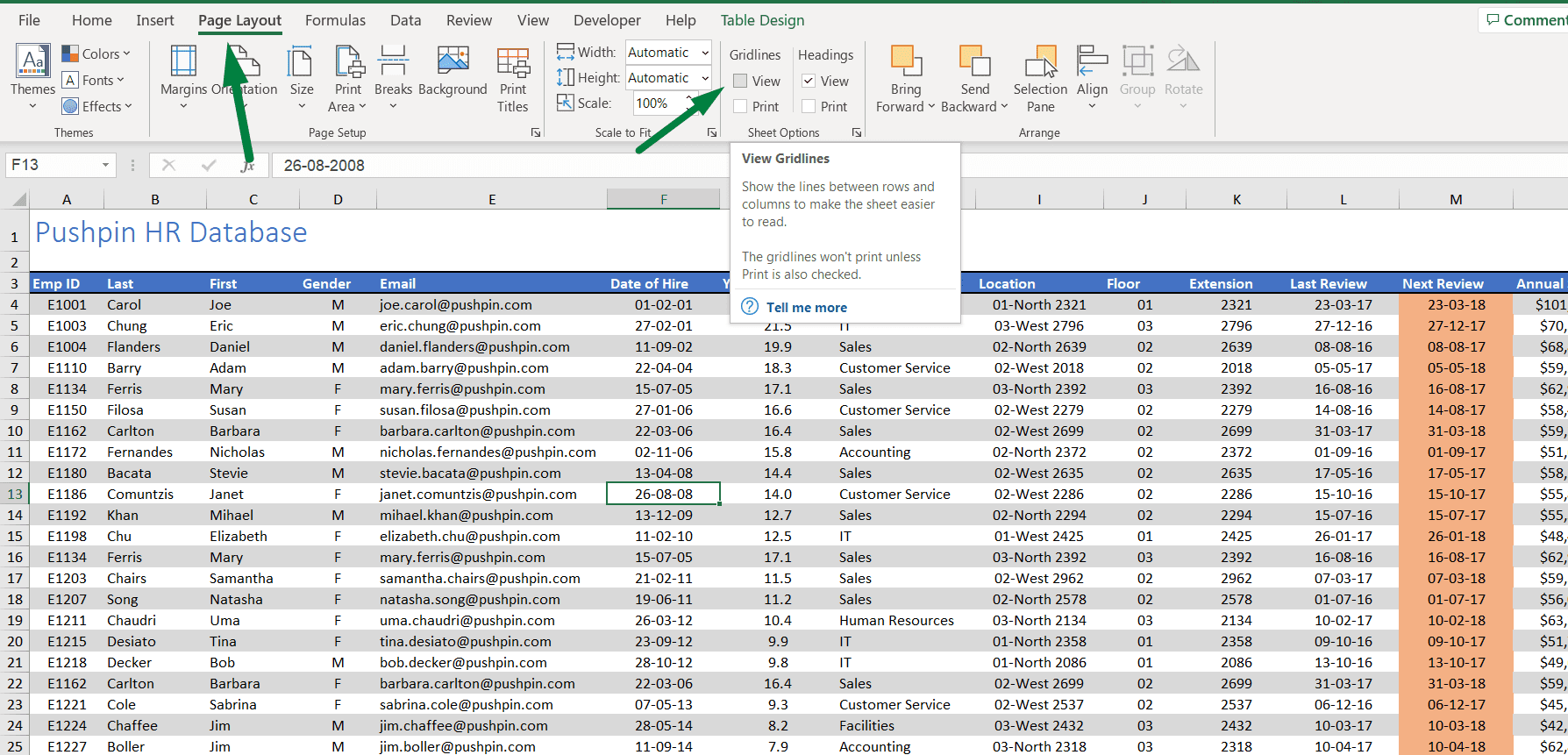The height and width of the screenshot is (755, 1568).
Task: Open Scale to Fit dialog launcher
Action: pyautogui.click(x=711, y=132)
